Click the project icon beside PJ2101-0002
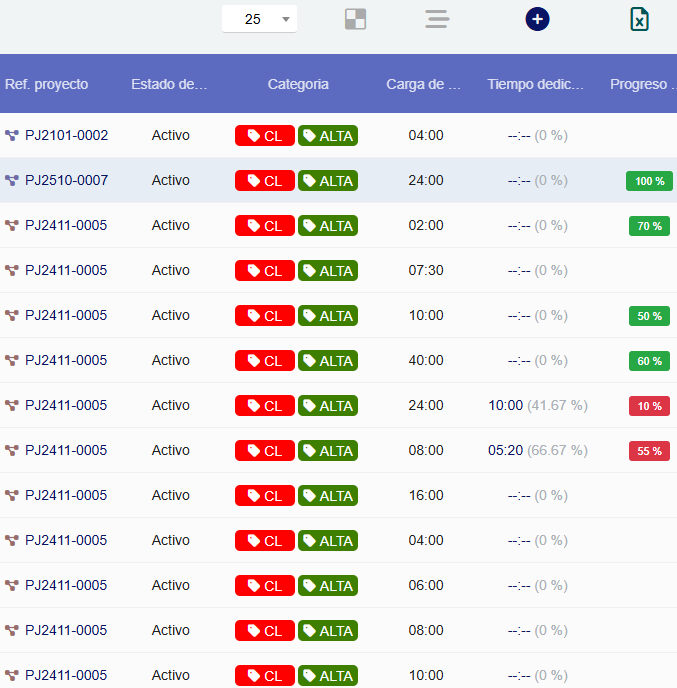 click(x=12, y=135)
